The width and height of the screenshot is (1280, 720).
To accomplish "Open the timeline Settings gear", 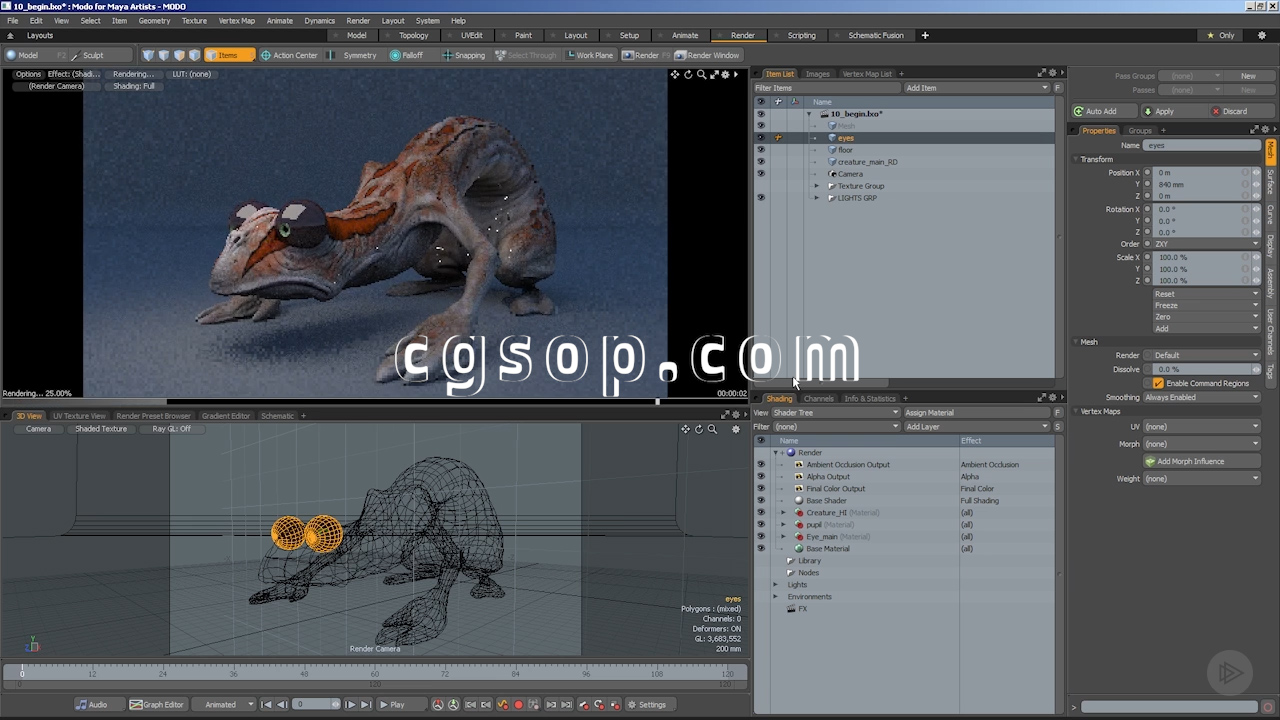I will (646, 705).
